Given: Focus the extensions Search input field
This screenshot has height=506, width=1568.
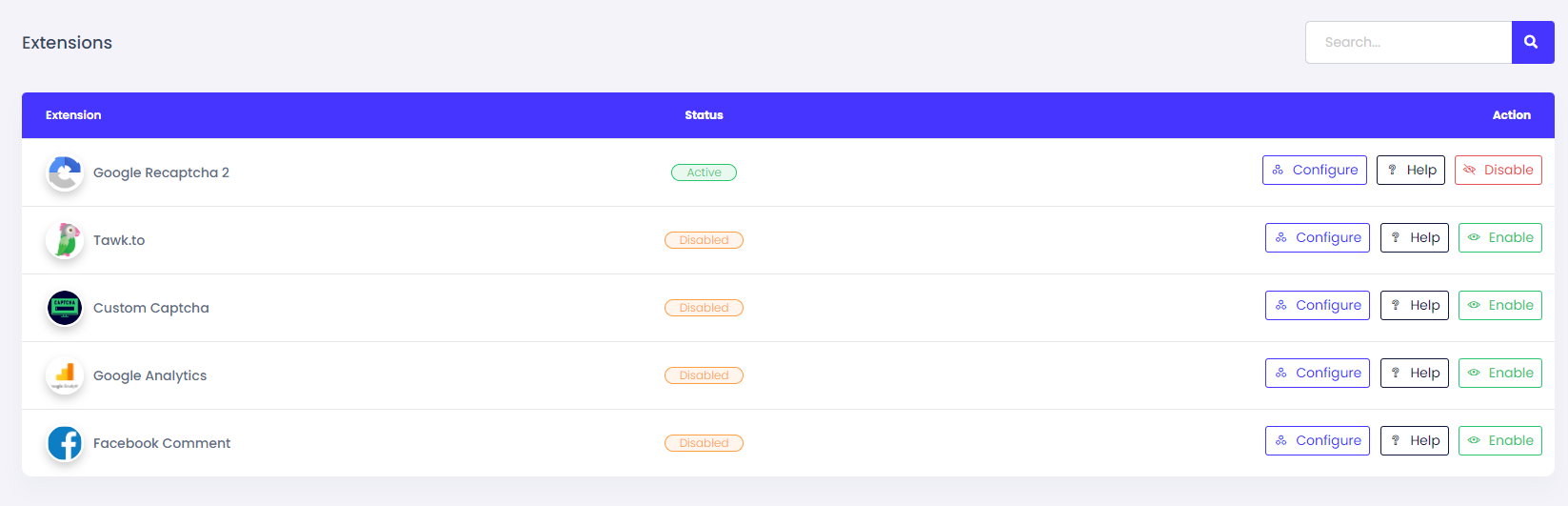Looking at the screenshot, I should [1408, 42].
